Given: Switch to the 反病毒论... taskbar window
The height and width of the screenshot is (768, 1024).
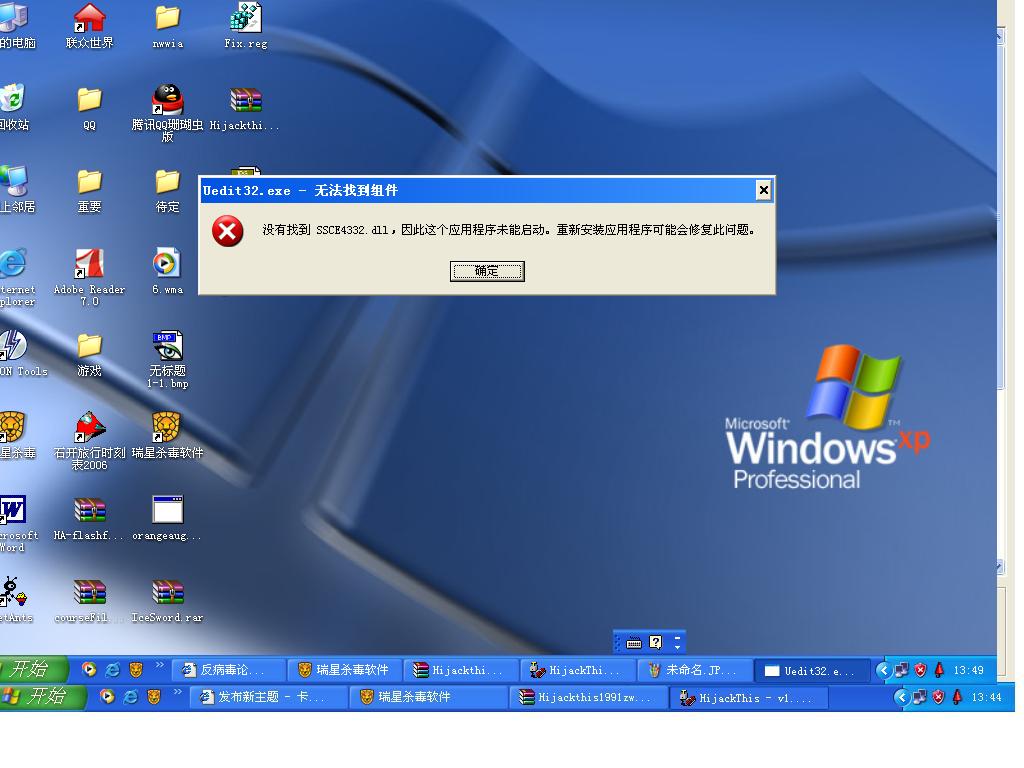Looking at the screenshot, I should click(229, 670).
